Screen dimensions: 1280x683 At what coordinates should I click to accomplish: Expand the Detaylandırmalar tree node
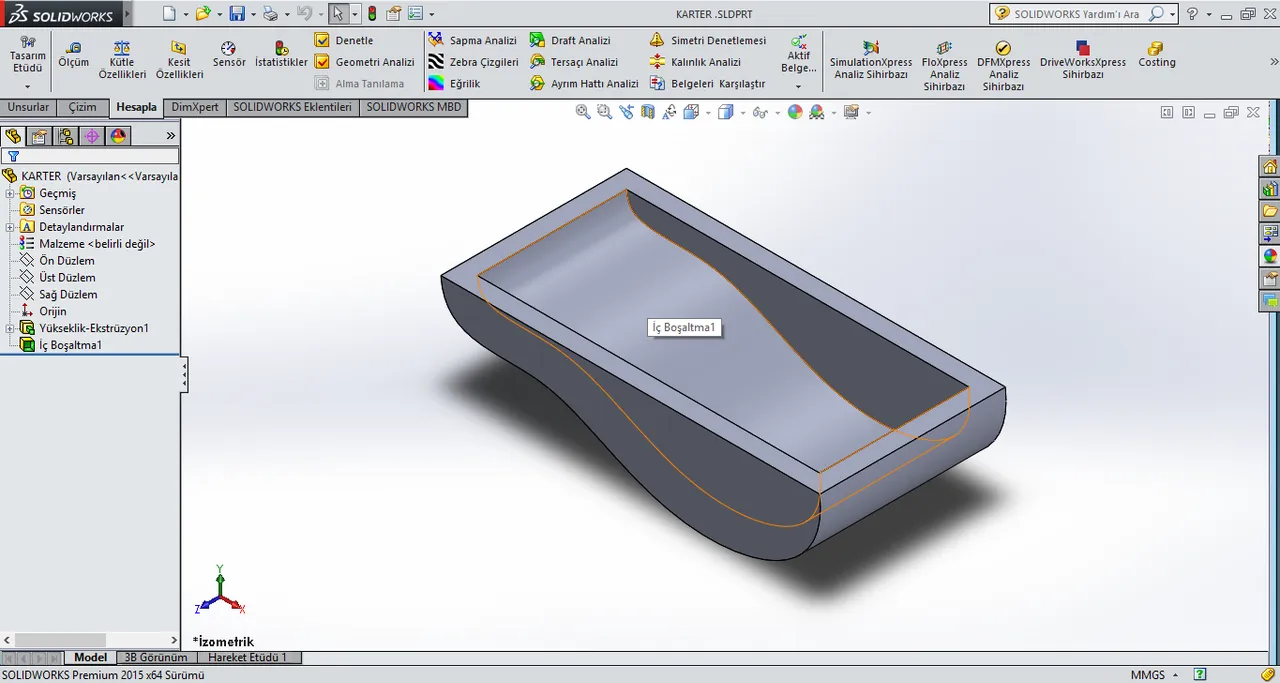tap(10, 227)
